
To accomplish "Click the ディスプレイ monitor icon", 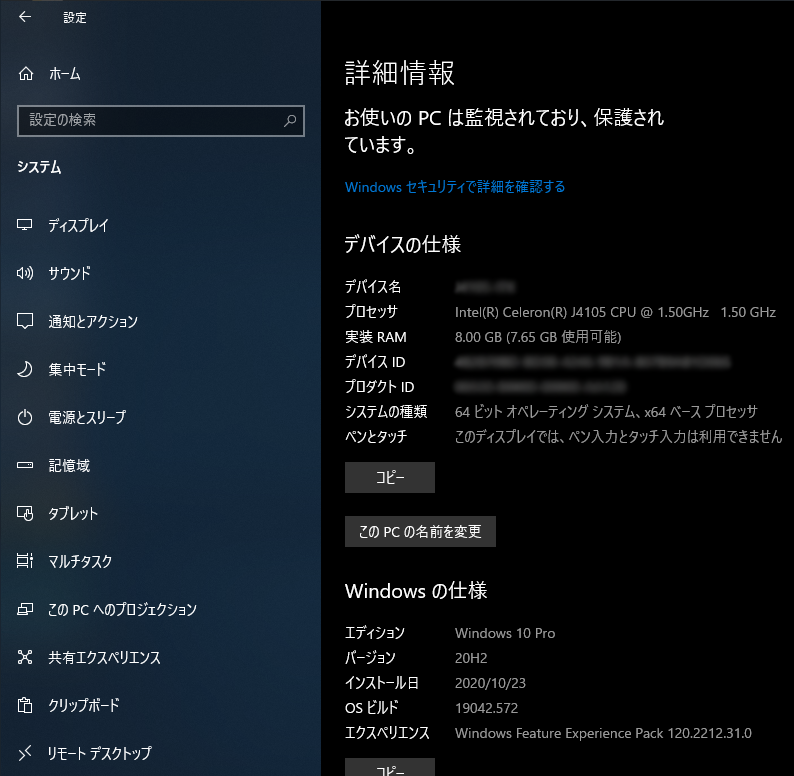I will click(x=25, y=225).
